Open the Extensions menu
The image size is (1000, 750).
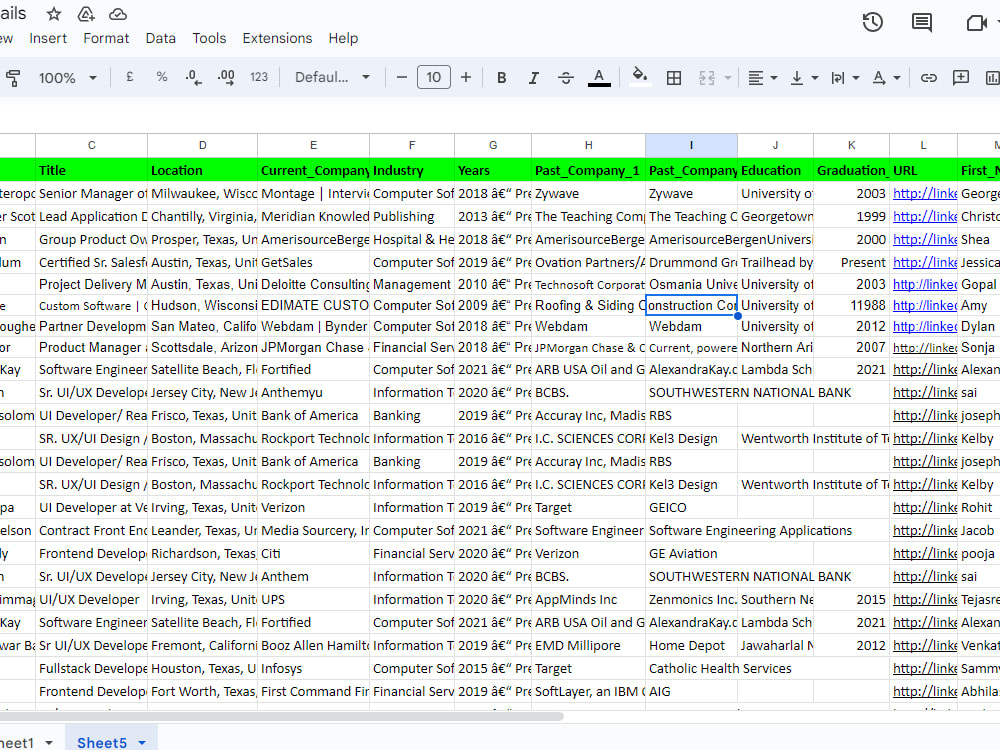[277, 38]
